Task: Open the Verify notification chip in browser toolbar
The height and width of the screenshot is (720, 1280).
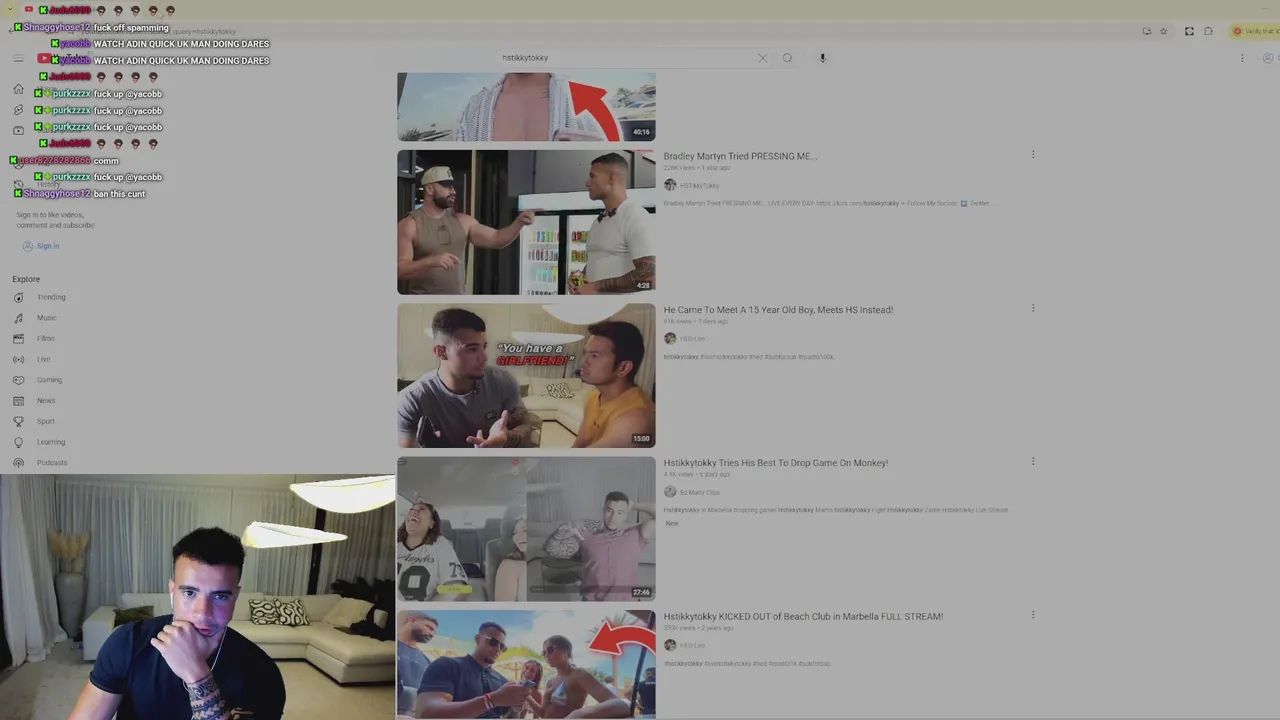Action: pyautogui.click(x=1255, y=31)
